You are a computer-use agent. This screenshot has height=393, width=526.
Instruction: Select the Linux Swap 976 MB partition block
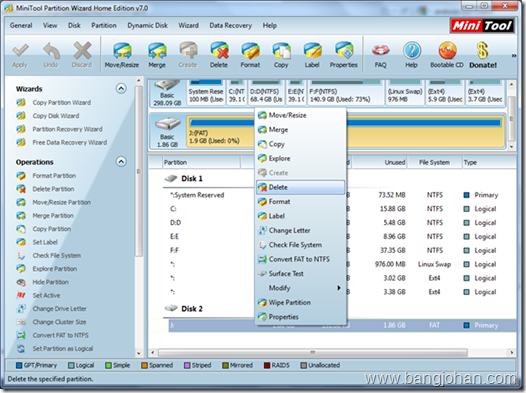[x=405, y=93]
